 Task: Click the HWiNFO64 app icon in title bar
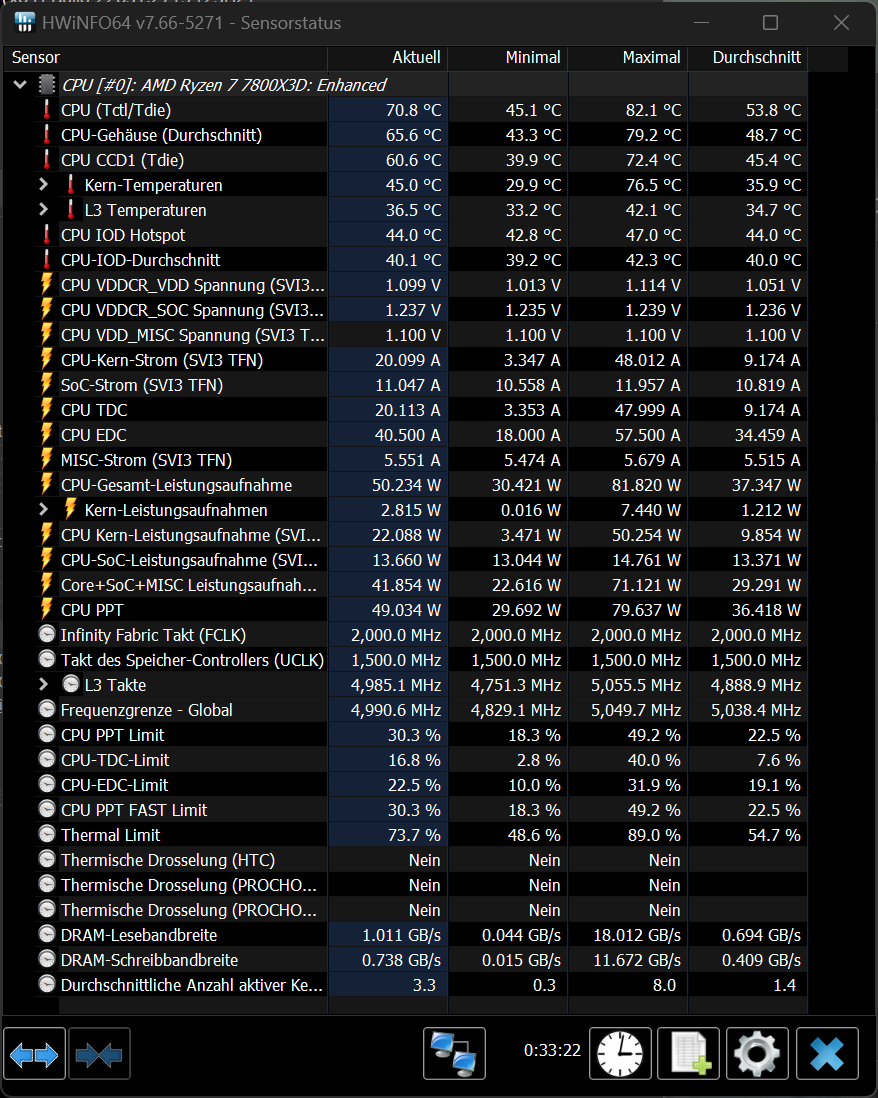[25, 22]
